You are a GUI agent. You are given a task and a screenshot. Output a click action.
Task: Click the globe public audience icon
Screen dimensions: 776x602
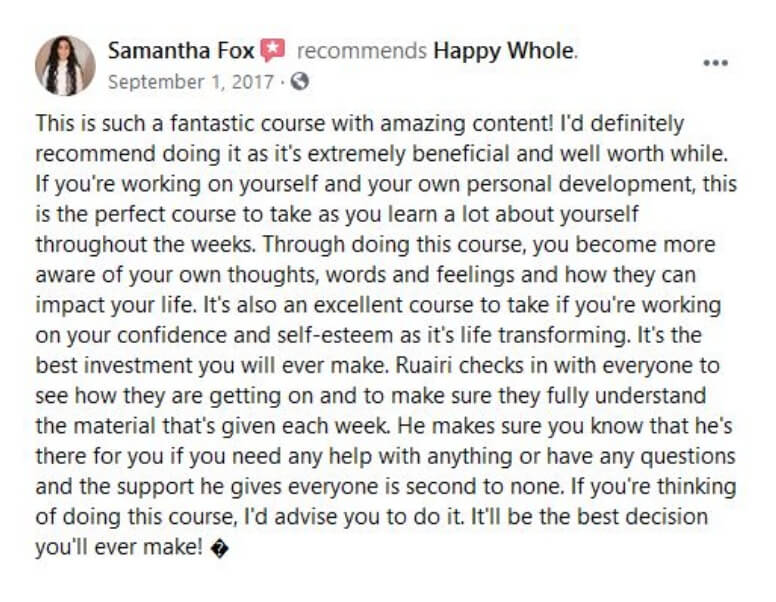click(299, 81)
